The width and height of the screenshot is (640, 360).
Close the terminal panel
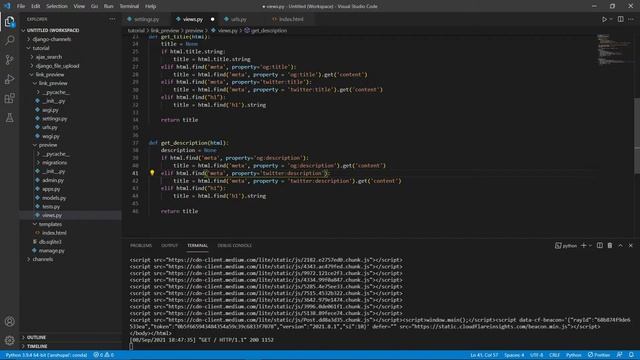[631, 245]
